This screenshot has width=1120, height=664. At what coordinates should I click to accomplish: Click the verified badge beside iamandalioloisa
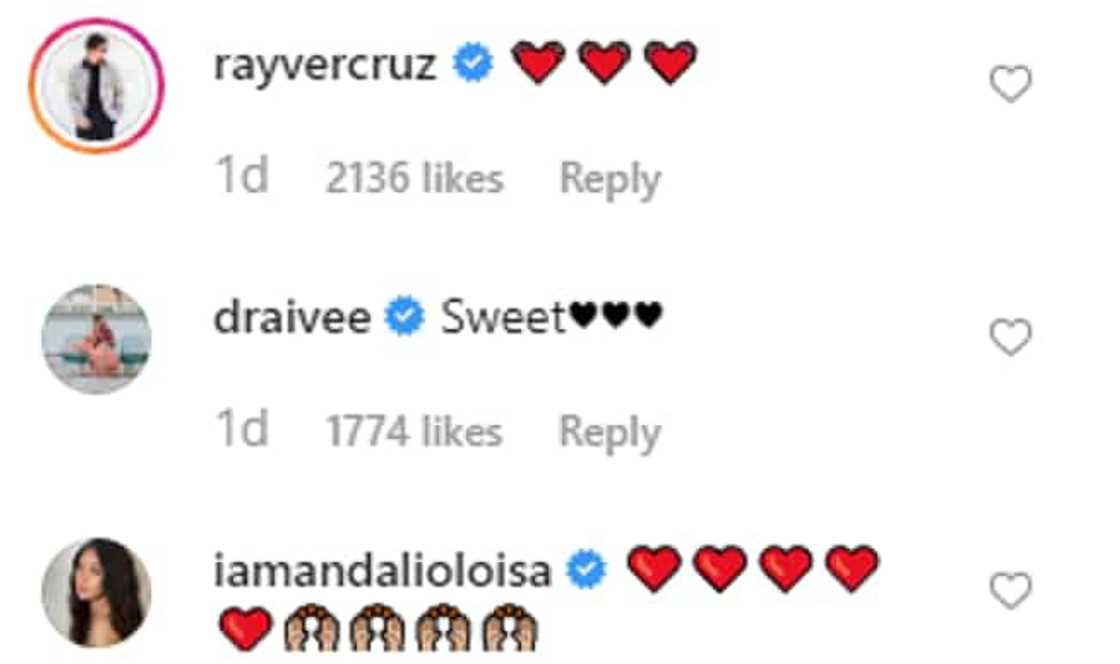pos(586,570)
